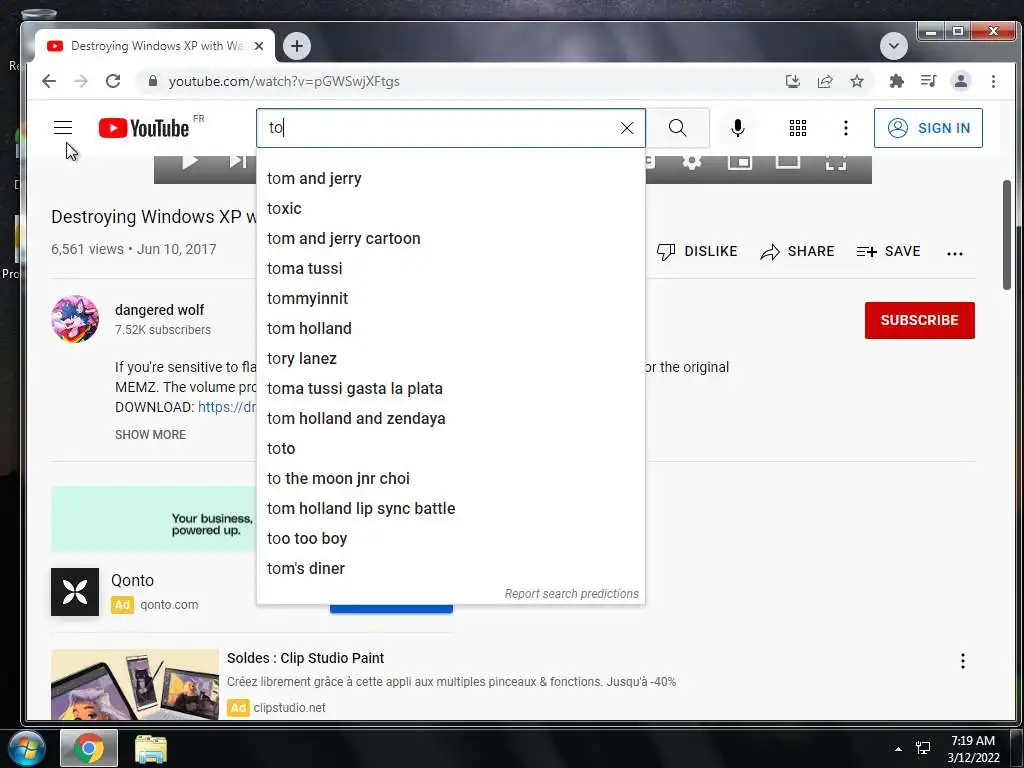
Task: Open the Windows Start menu
Action: pyautogui.click(x=26, y=748)
